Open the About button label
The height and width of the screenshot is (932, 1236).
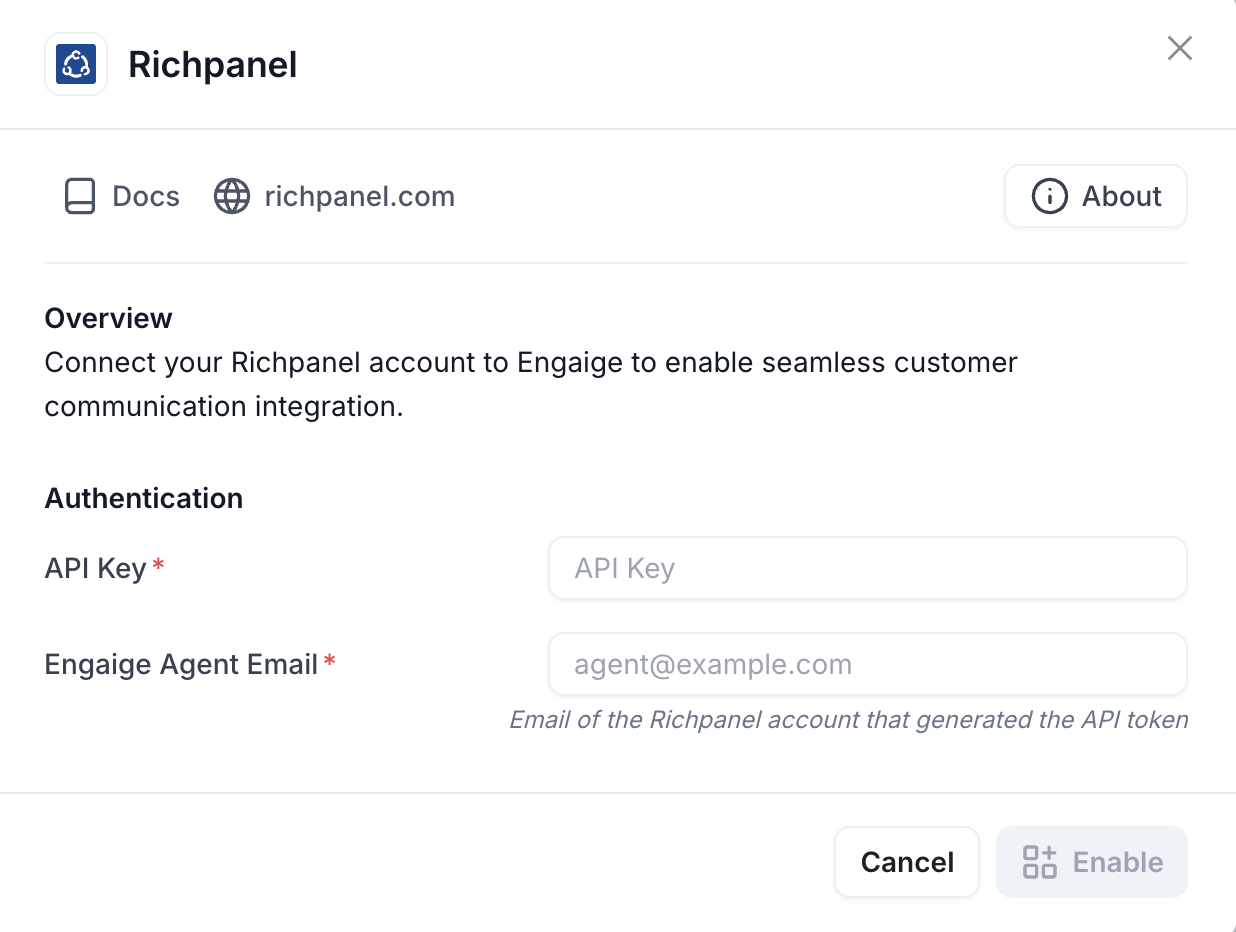[1122, 196]
